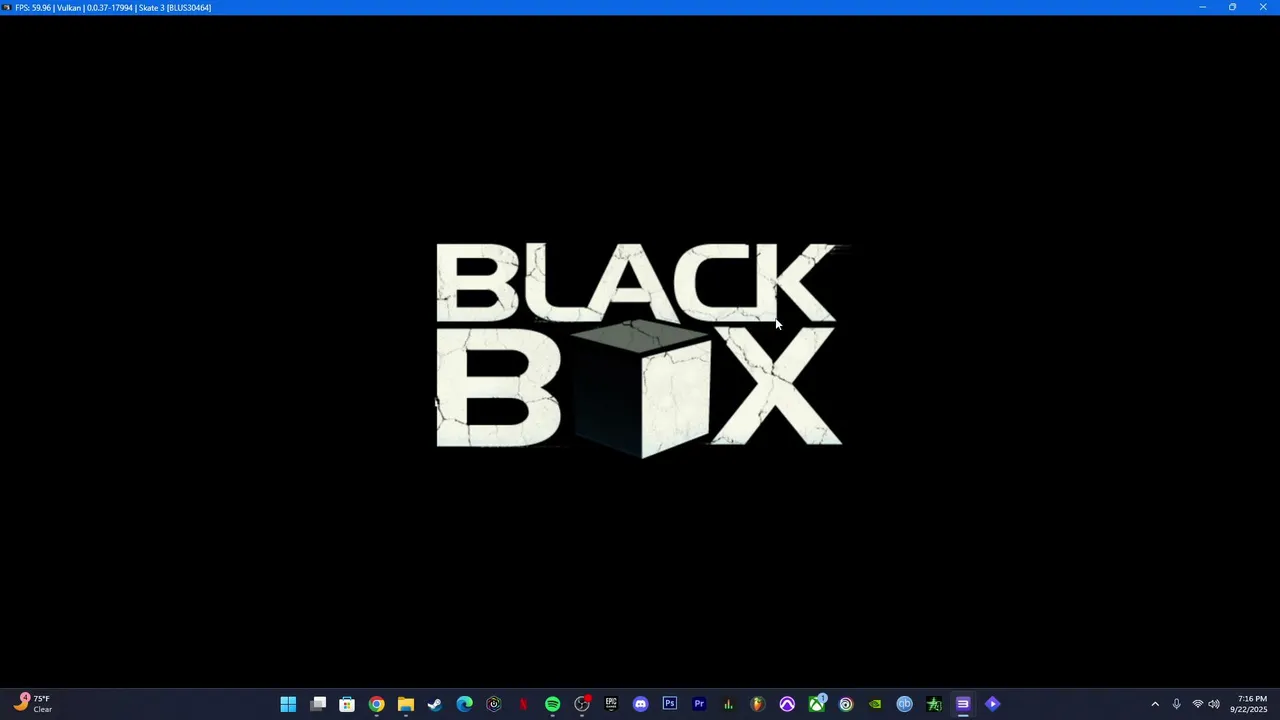1280x720 pixels.
Task: Show hidden system tray icons
Action: click(1155, 704)
